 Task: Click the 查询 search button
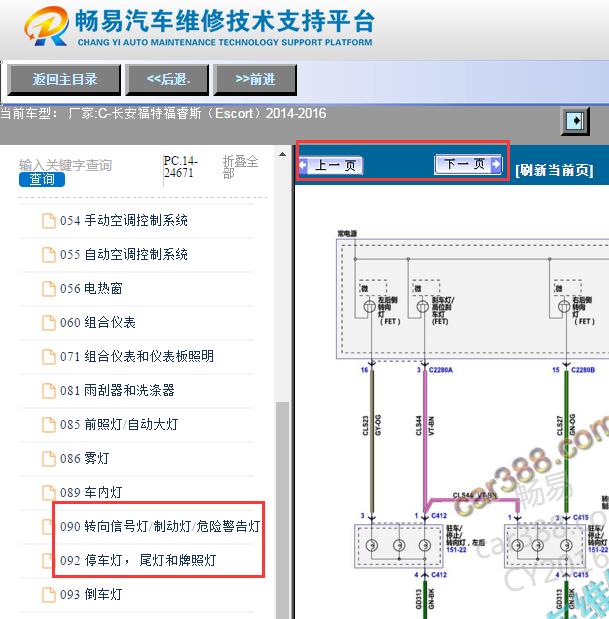tap(42, 180)
